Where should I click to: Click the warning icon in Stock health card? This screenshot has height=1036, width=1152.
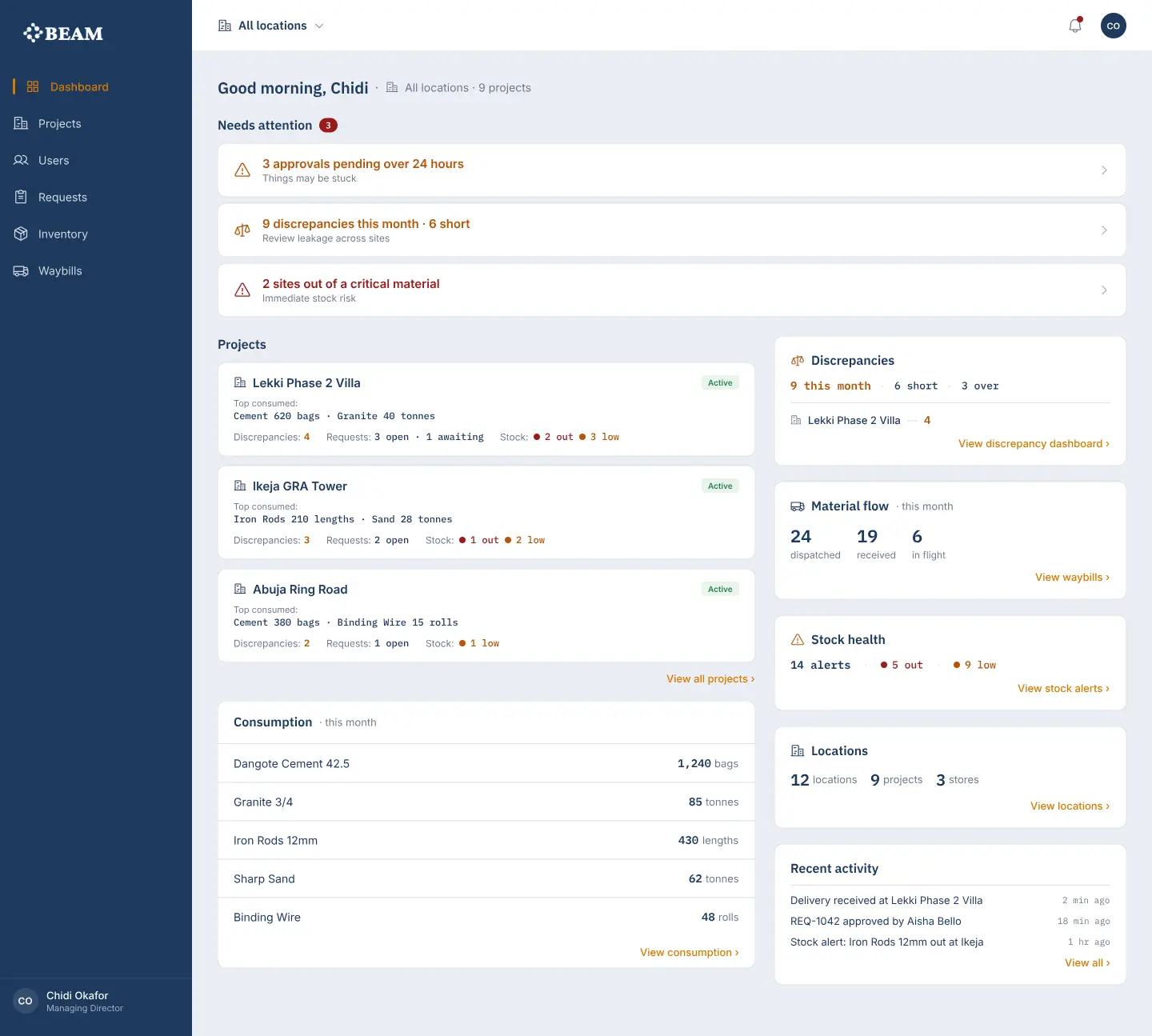(798, 639)
